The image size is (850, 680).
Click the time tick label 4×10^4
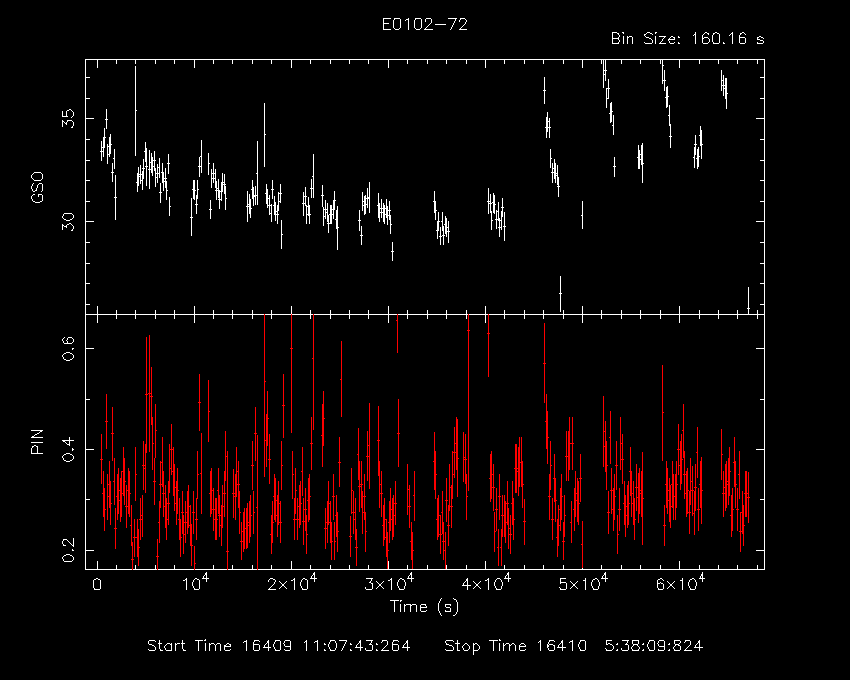(x=485, y=583)
